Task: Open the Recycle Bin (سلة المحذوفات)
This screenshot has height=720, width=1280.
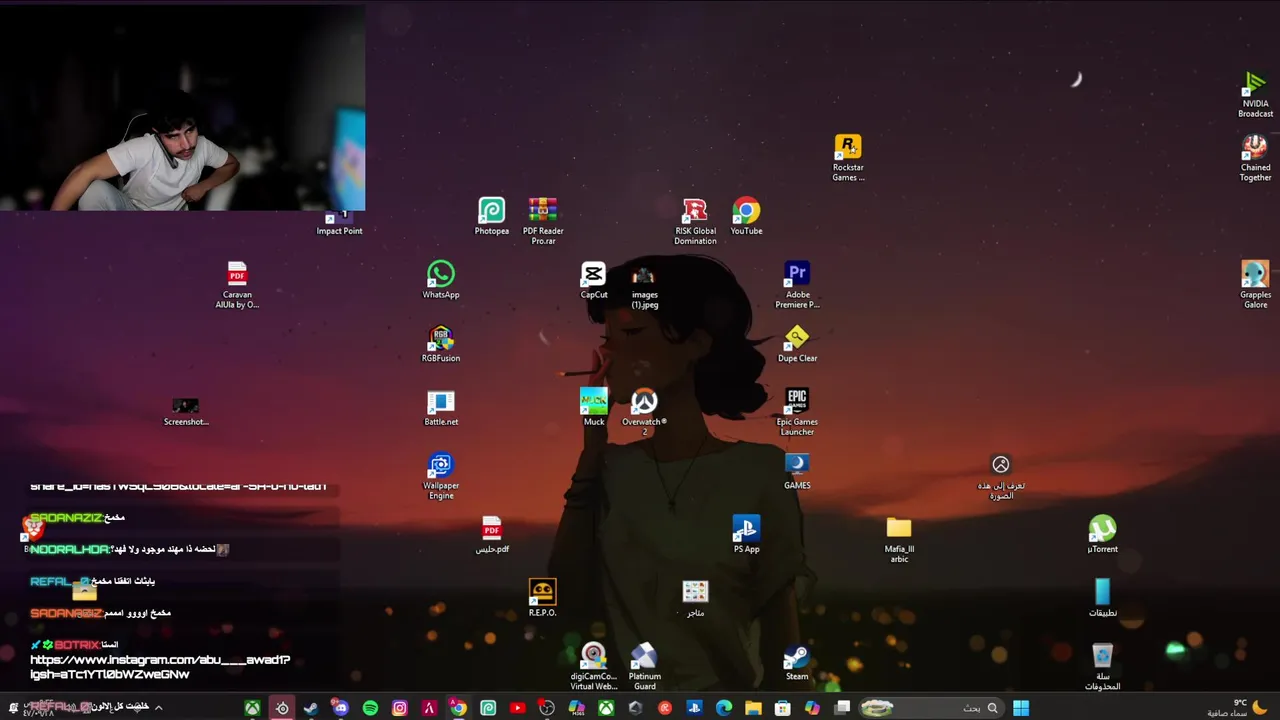Action: (1102, 667)
